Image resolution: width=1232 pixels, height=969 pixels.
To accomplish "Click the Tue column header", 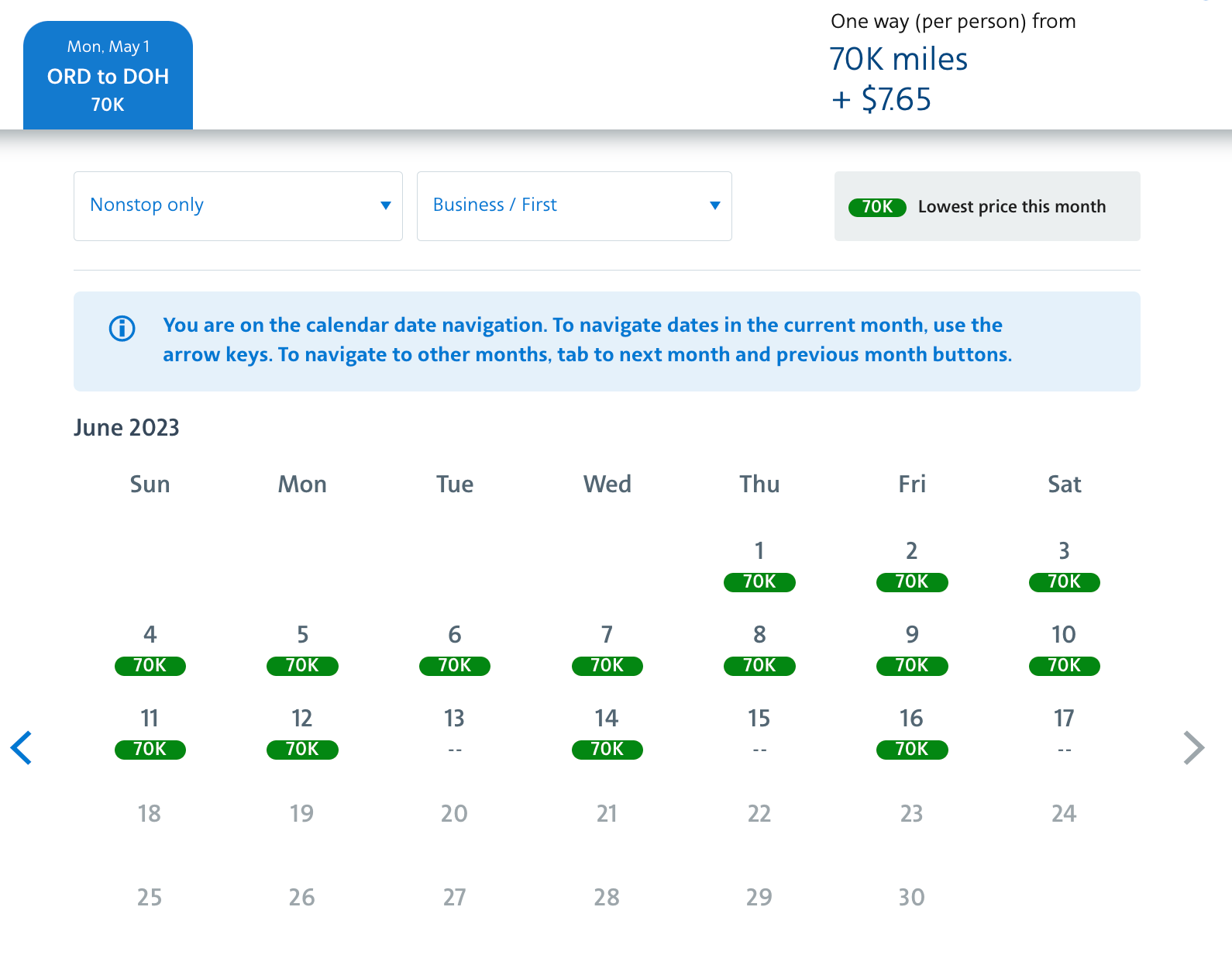I will [x=455, y=484].
